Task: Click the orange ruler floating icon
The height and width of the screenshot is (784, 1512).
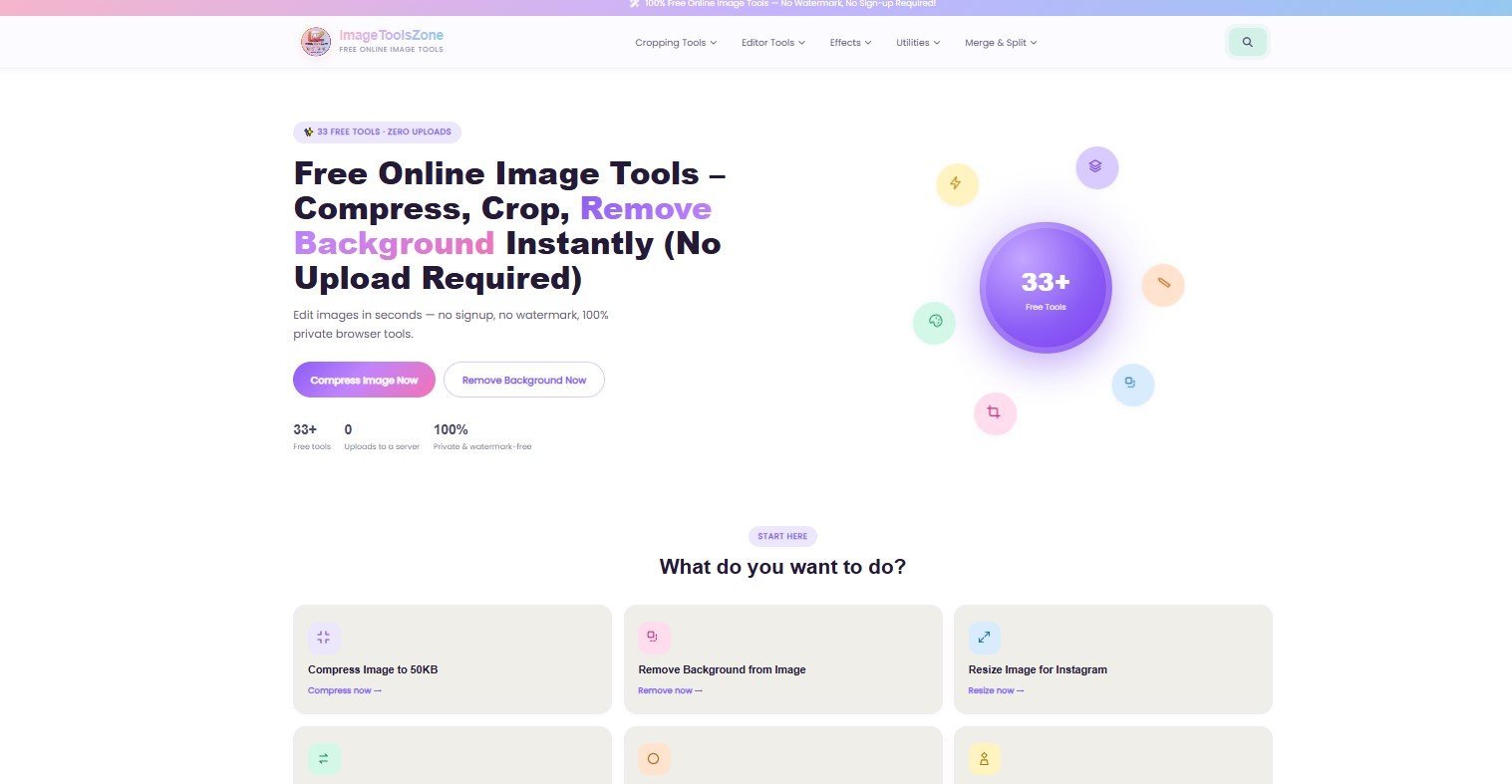Action: pyautogui.click(x=1163, y=285)
